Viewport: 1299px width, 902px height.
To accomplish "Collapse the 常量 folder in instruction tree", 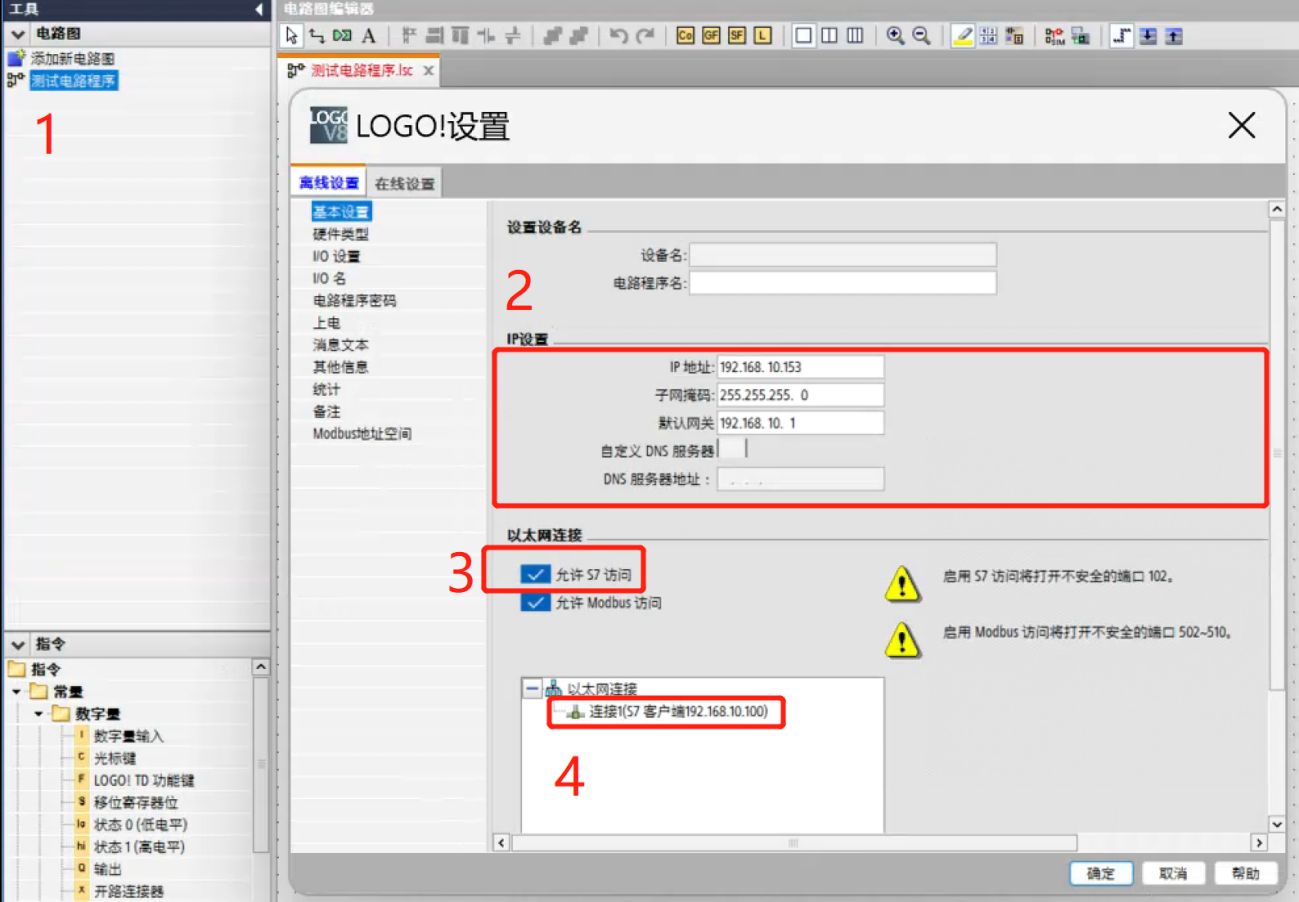I will click(17, 692).
